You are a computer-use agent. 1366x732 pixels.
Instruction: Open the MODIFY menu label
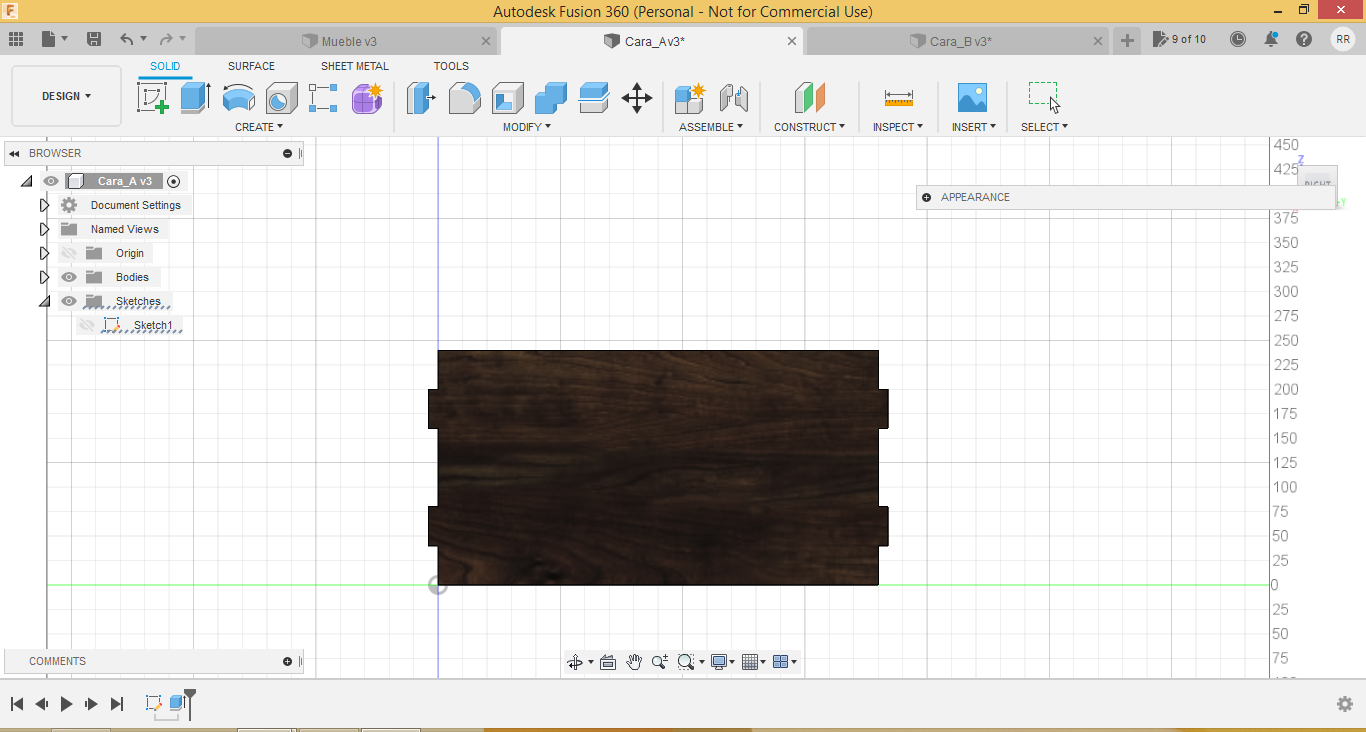click(x=526, y=127)
